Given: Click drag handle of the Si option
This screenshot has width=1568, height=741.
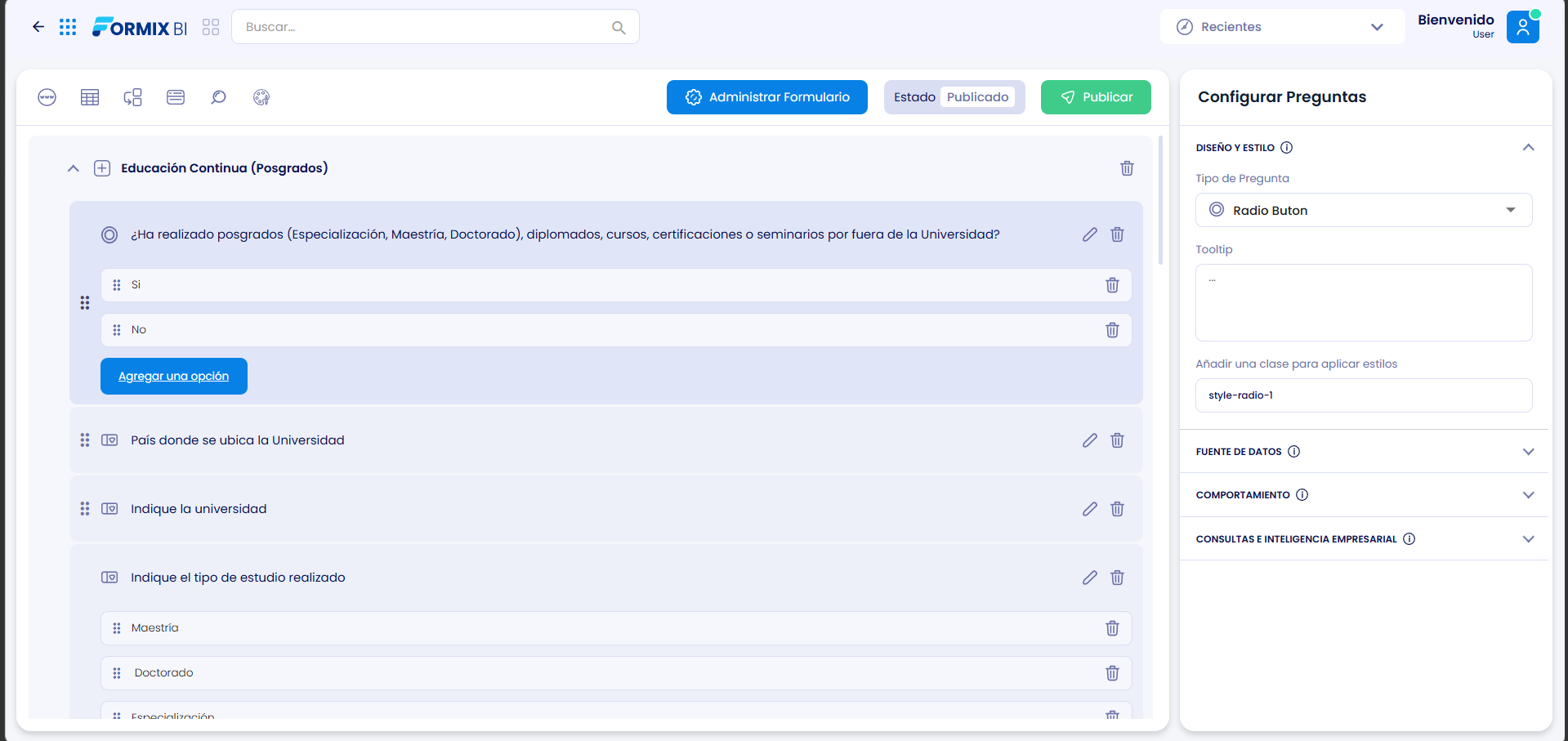Looking at the screenshot, I should pyautogui.click(x=117, y=285).
